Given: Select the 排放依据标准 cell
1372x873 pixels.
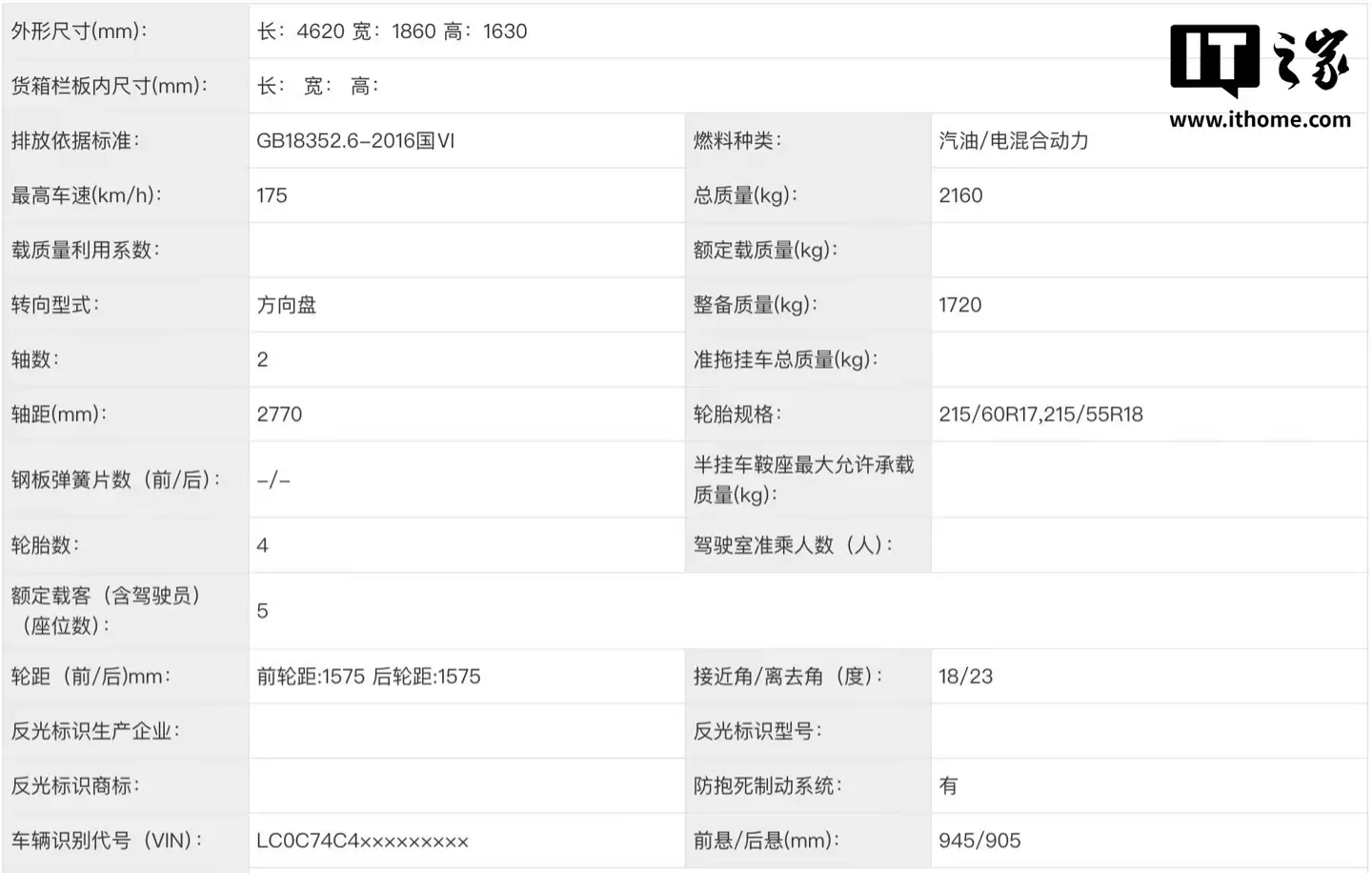Looking at the screenshot, I should coord(74,140).
